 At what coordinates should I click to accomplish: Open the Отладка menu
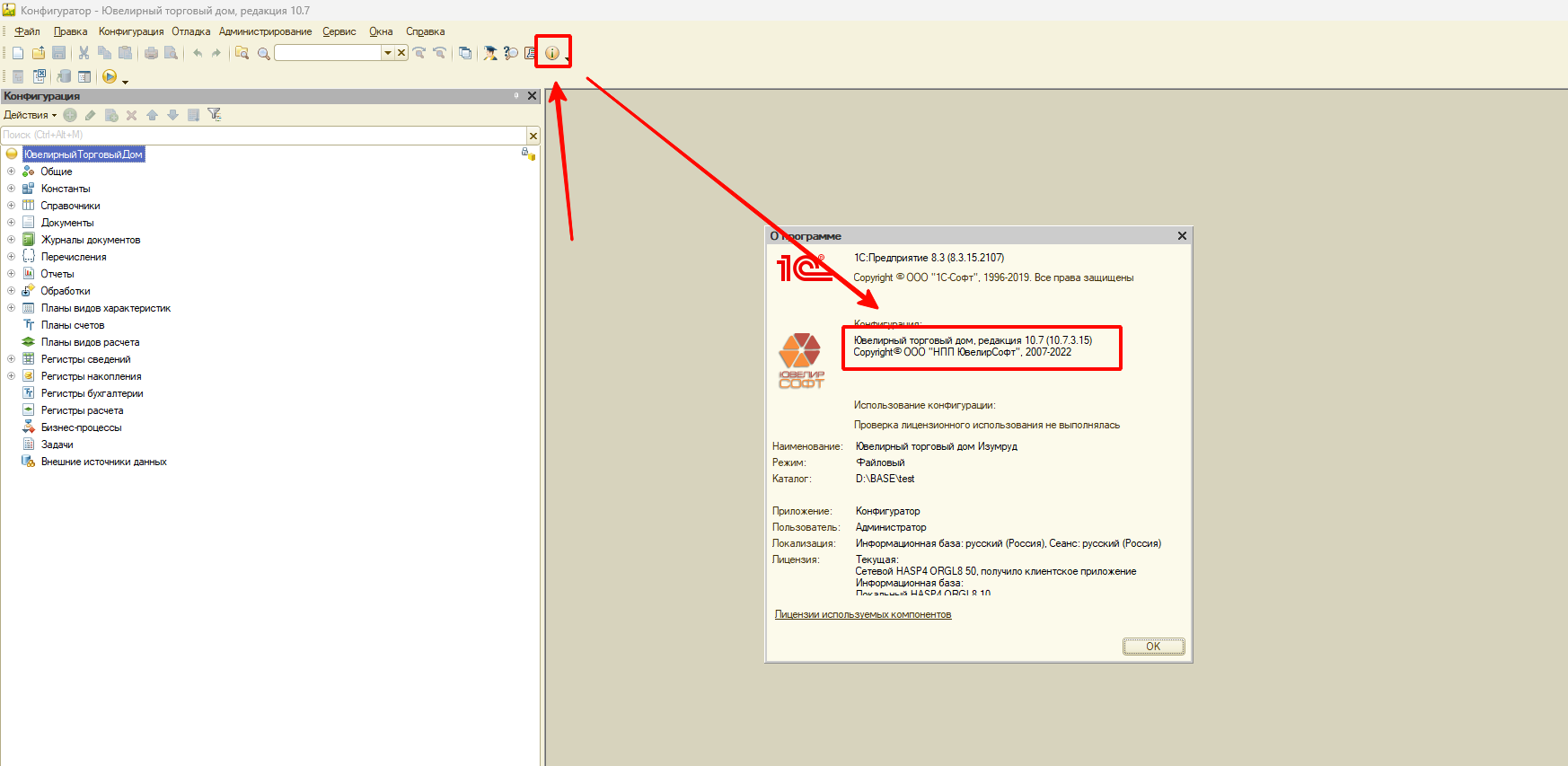point(191,31)
